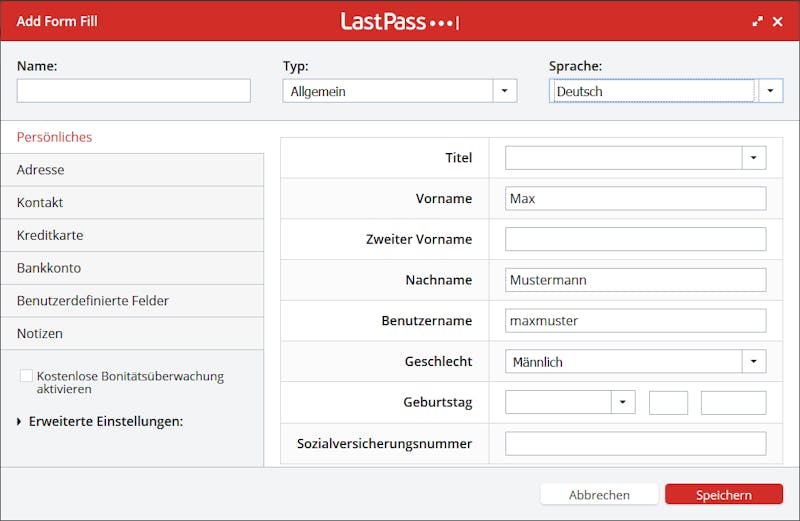Open the Sprache dropdown arrow

point(770,91)
